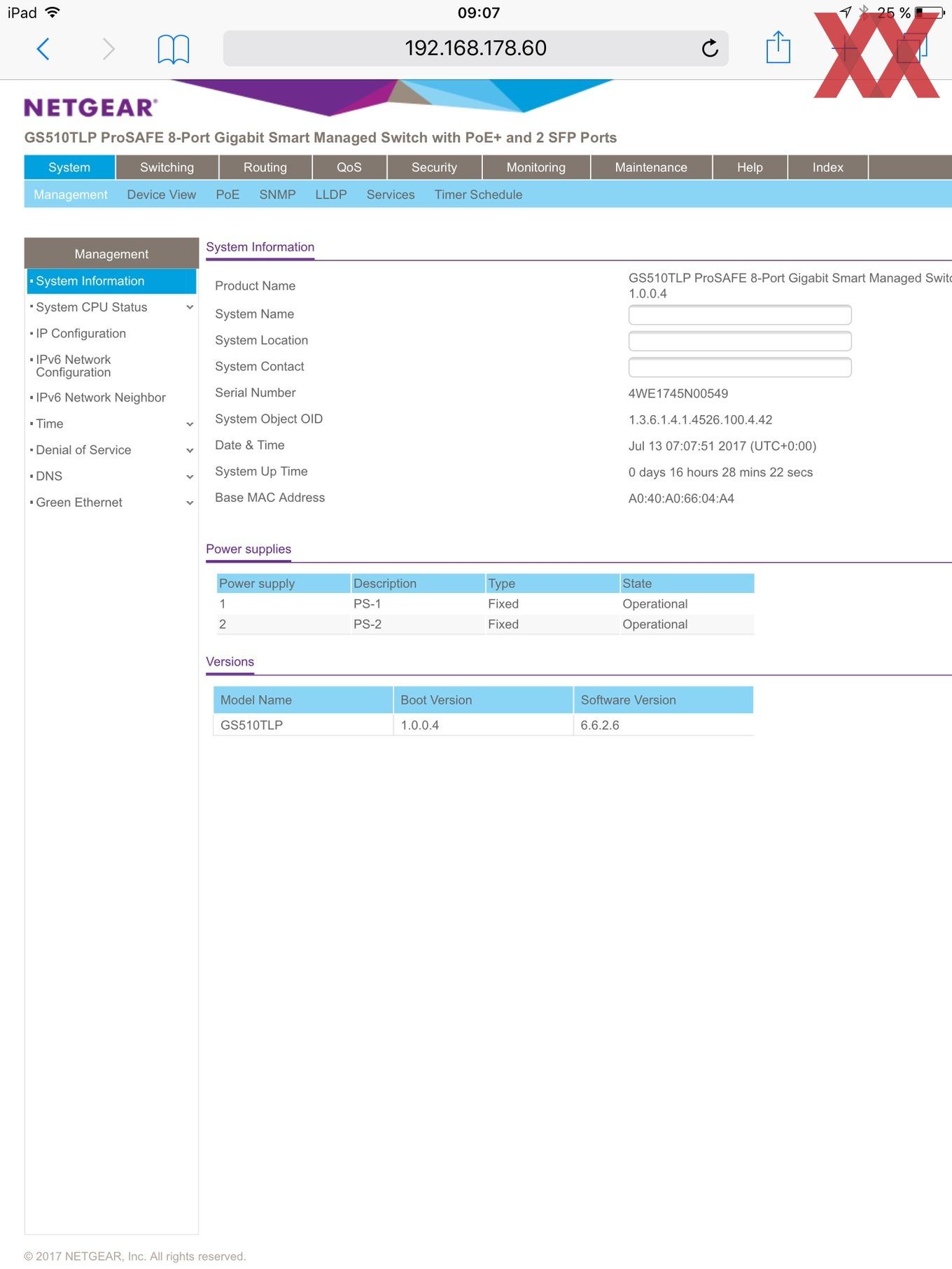
Task: Click the System Location input field
Action: [740, 341]
